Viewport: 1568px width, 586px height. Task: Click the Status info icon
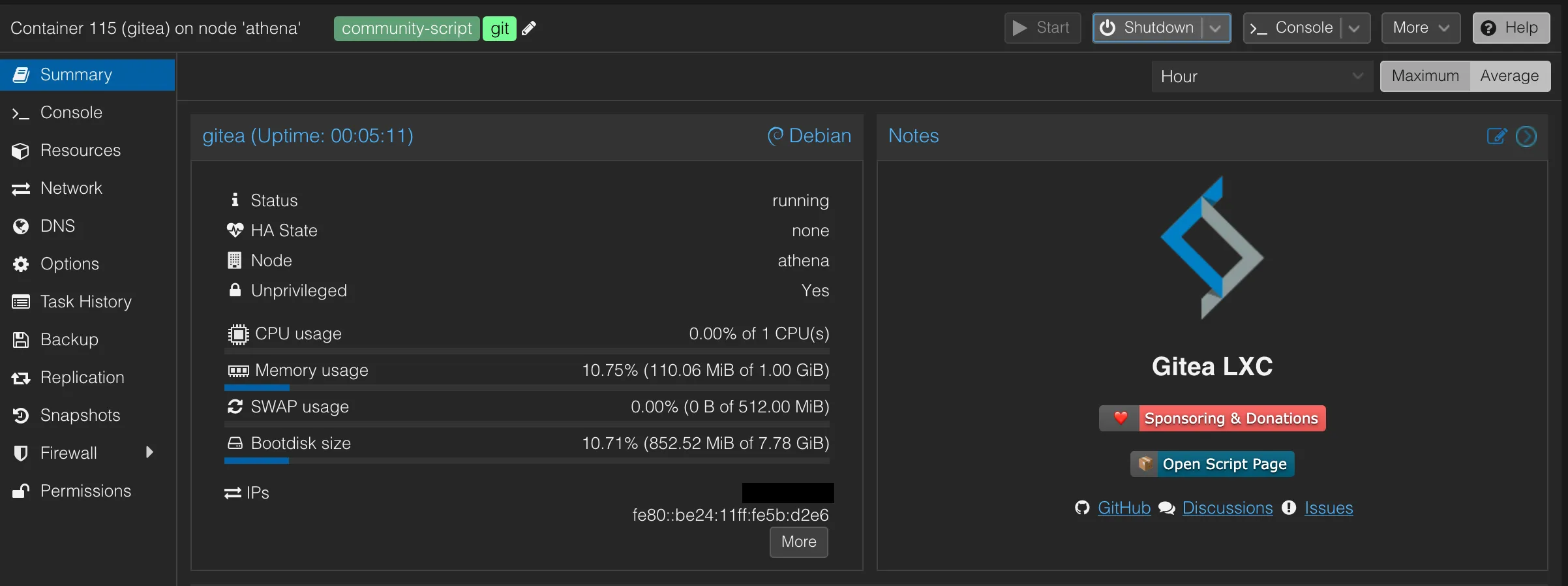235,200
